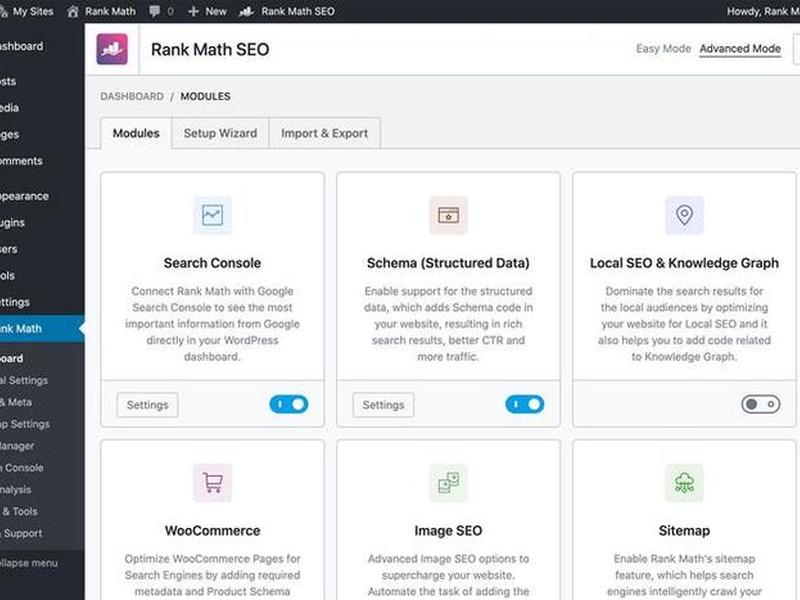This screenshot has height=600, width=800.
Task: Select the highlighted Rank Math sidebar item
Action: tap(42, 329)
